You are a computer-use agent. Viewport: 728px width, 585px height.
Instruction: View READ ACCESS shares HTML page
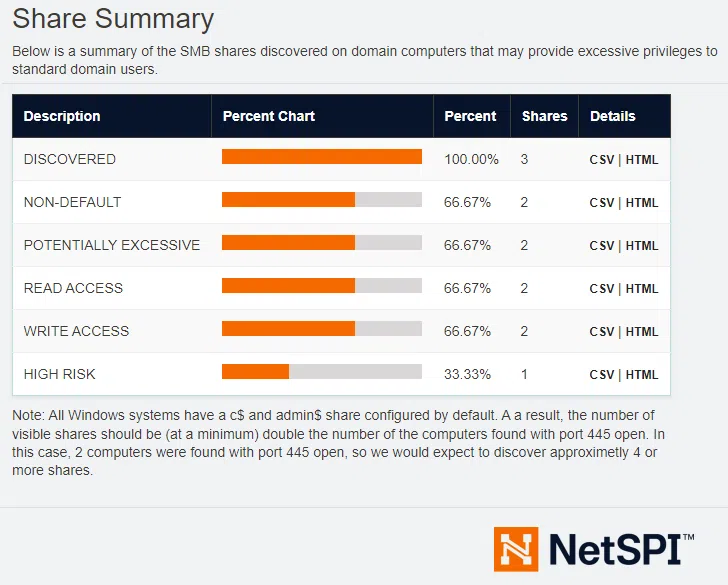pos(642,289)
